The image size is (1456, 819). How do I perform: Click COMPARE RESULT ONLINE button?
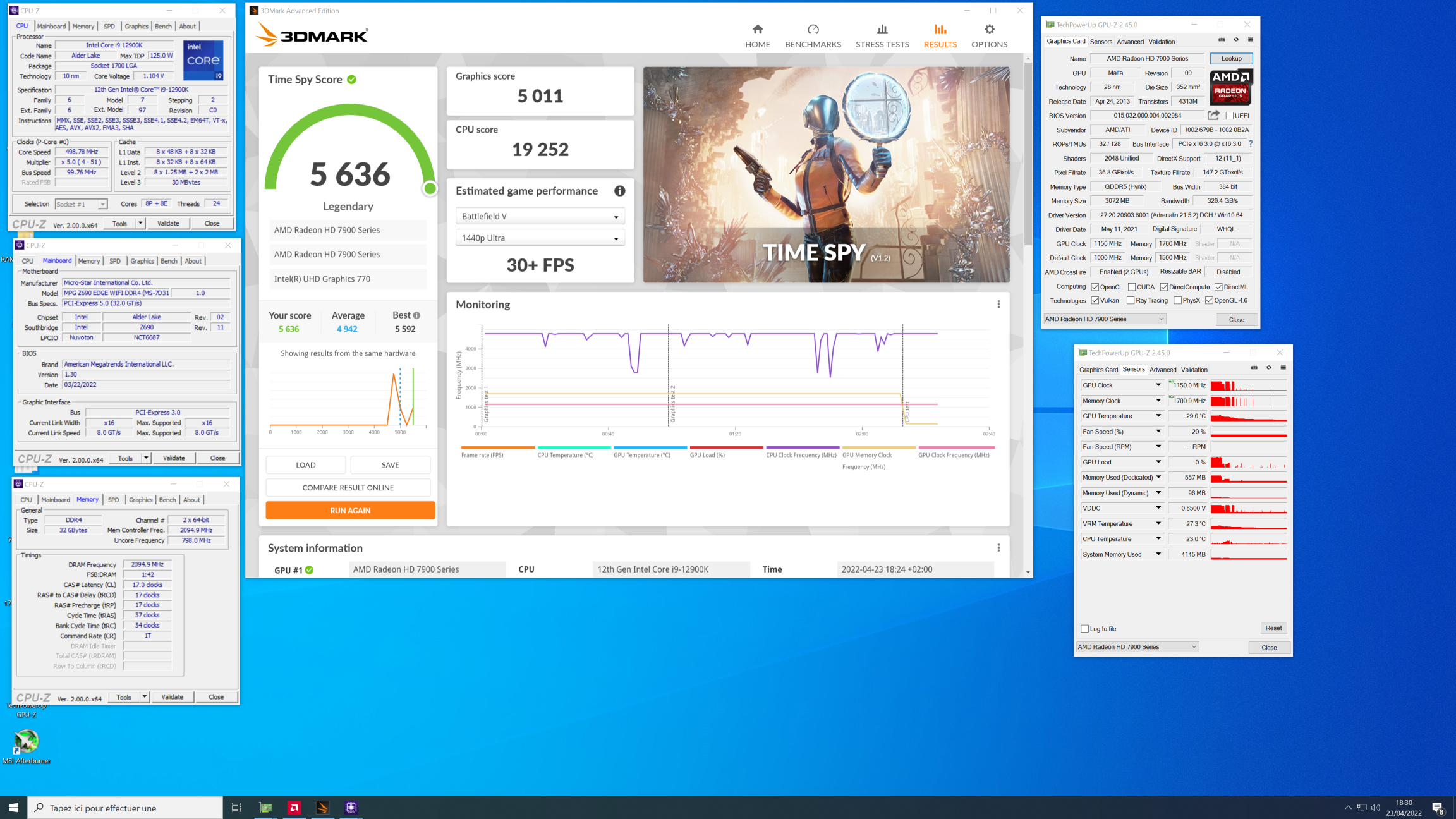(x=348, y=488)
